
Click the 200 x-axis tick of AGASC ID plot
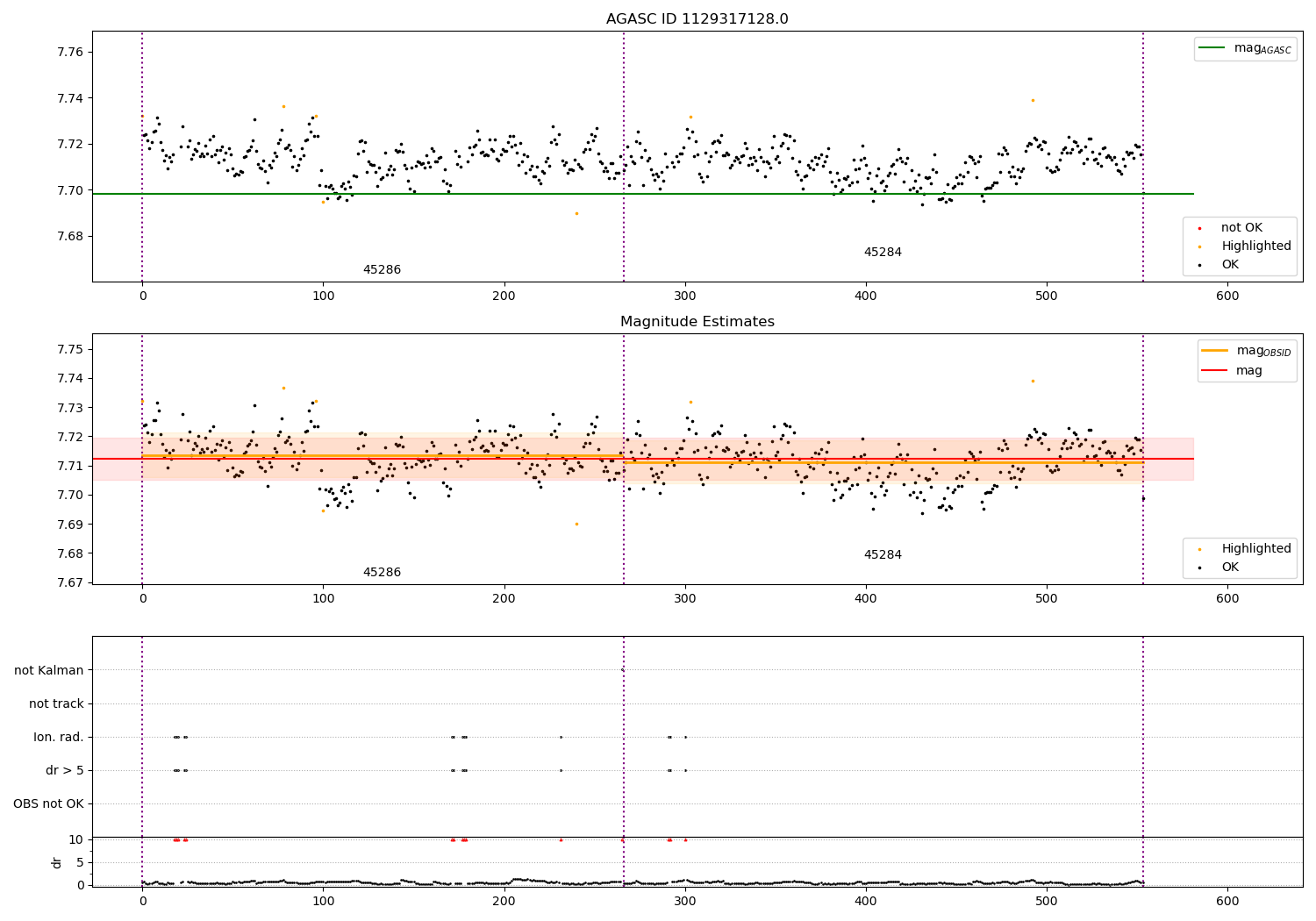point(504,296)
